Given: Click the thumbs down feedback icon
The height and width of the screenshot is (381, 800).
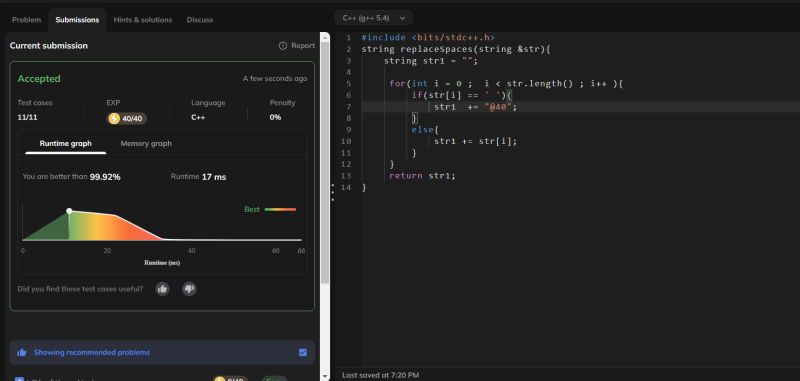Looking at the screenshot, I should tap(189, 289).
